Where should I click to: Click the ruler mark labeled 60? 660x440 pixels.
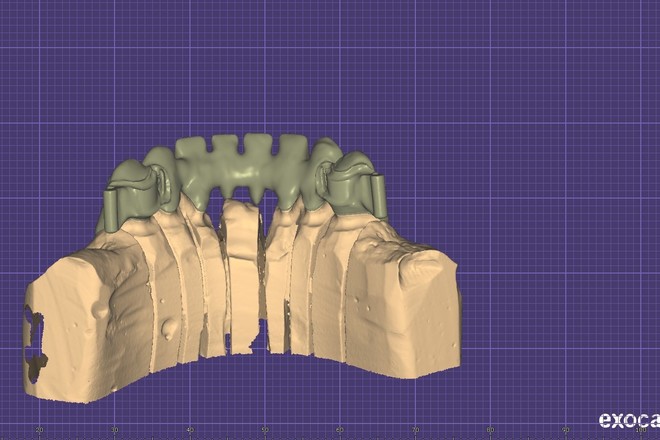click(340, 431)
